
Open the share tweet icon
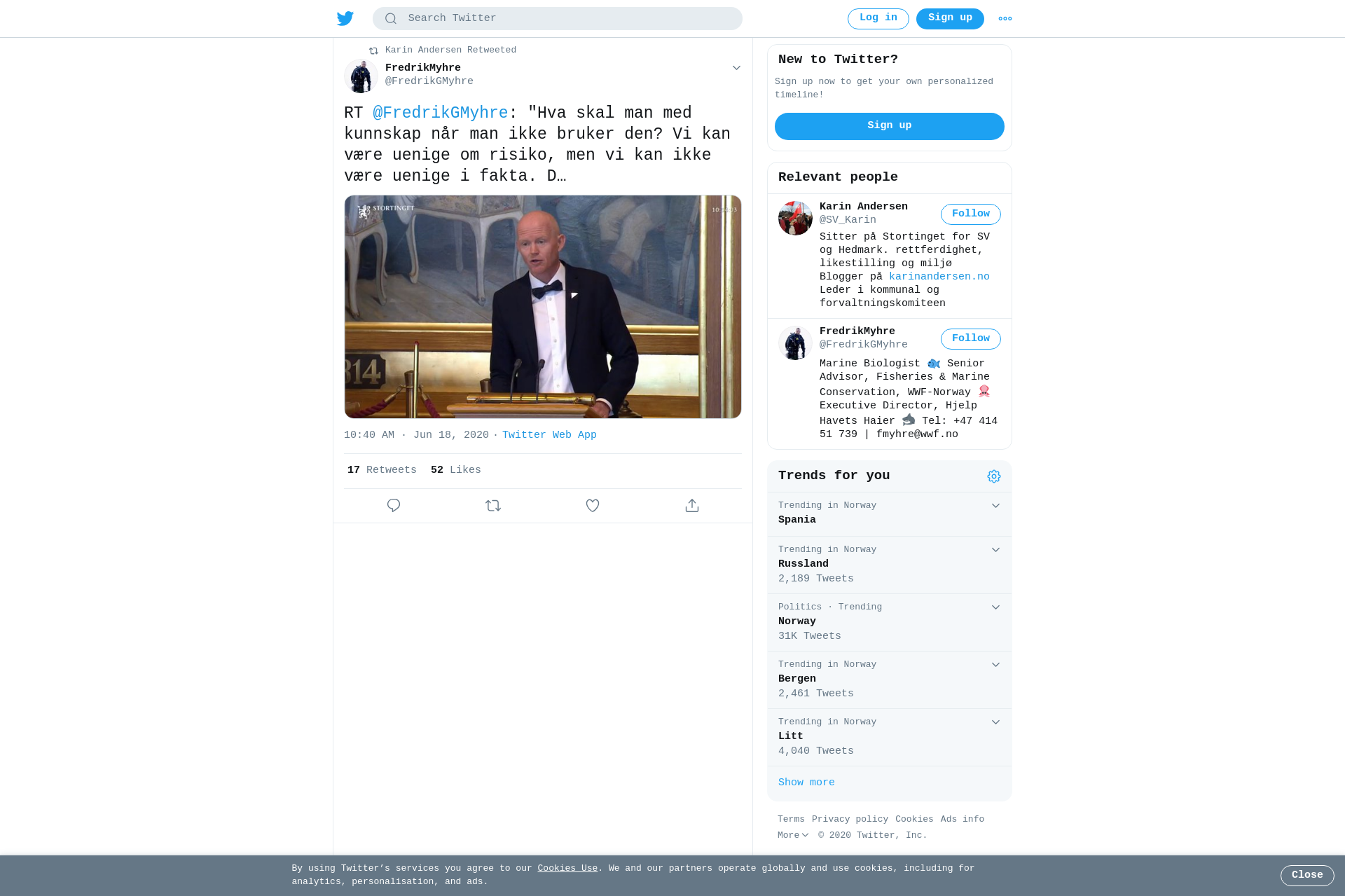(x=692, y=506)
